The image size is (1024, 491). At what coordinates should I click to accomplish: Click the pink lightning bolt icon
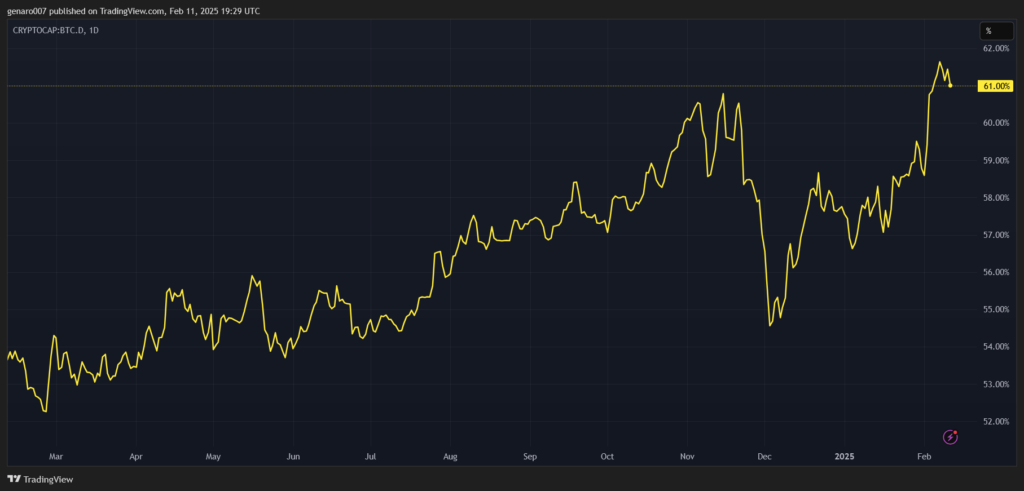951,437
